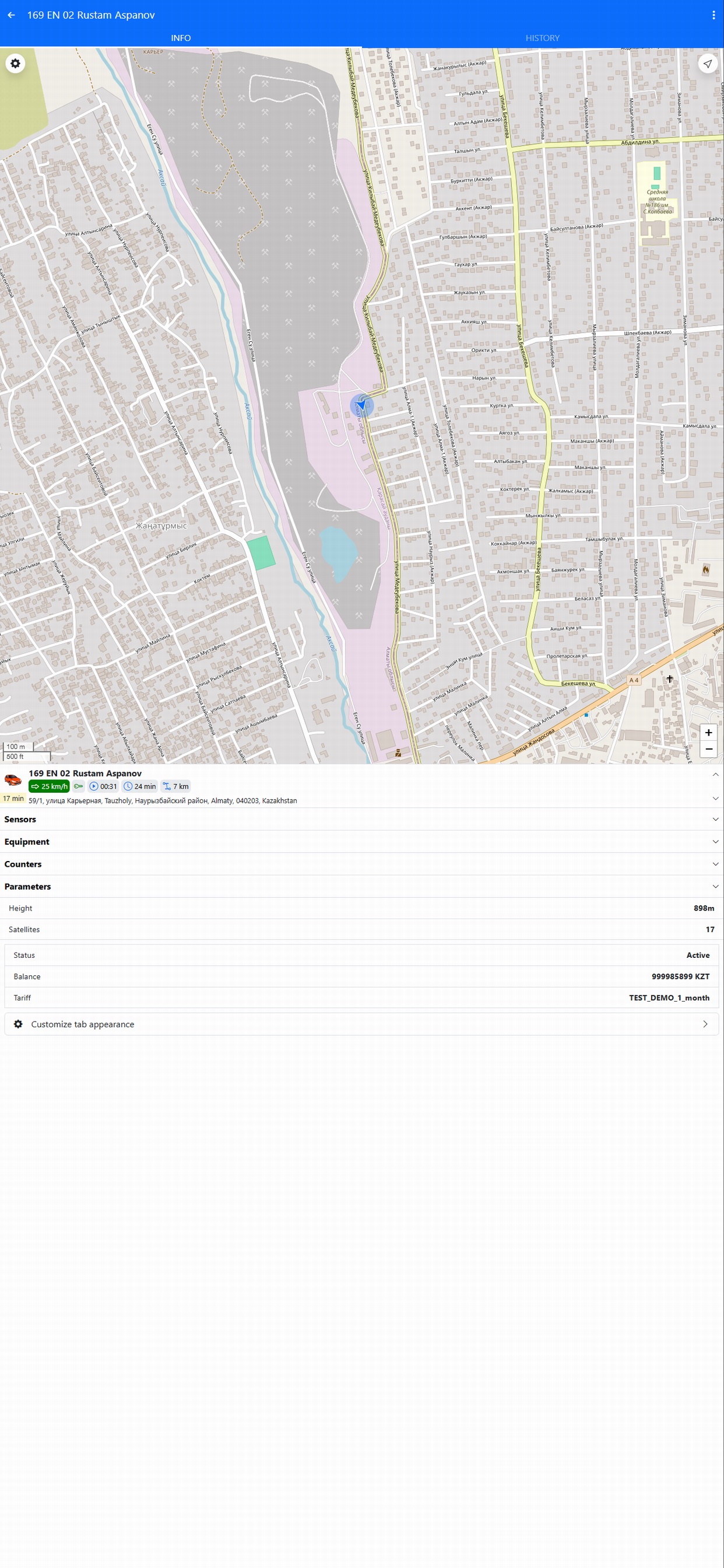This screenshot has height=1568, width=724.
Task: Expand the Sensors section
Action: pyautogui.click(x=362, y=820)
